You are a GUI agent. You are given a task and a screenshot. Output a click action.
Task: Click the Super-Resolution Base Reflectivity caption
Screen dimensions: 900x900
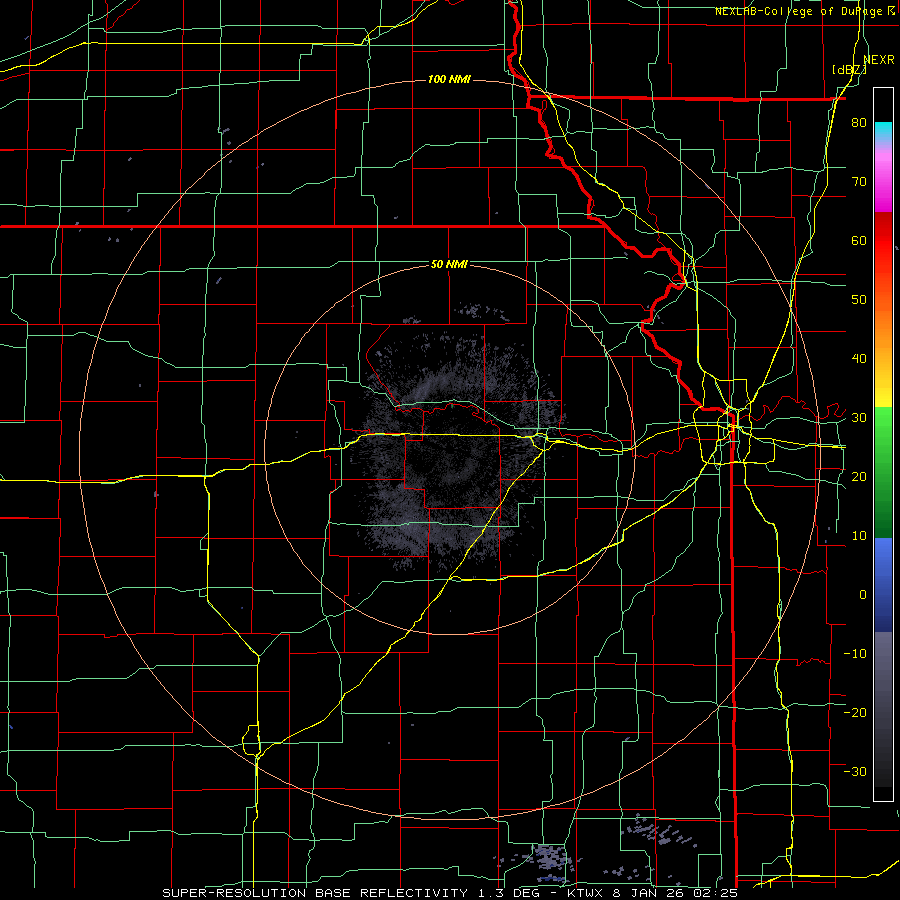(x=449, y=893)
